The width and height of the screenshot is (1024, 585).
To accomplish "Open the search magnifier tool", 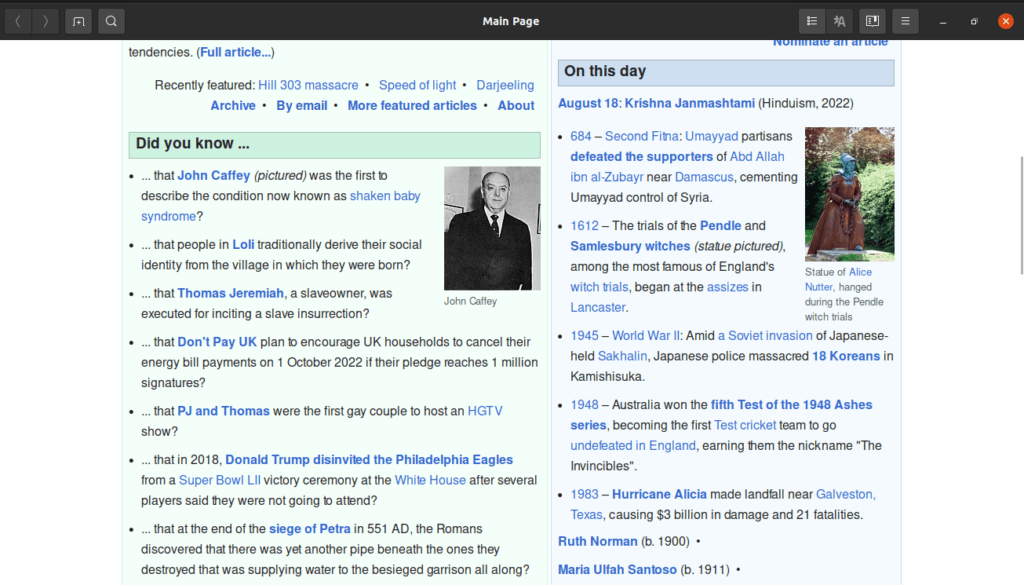I will coord(111,21).
